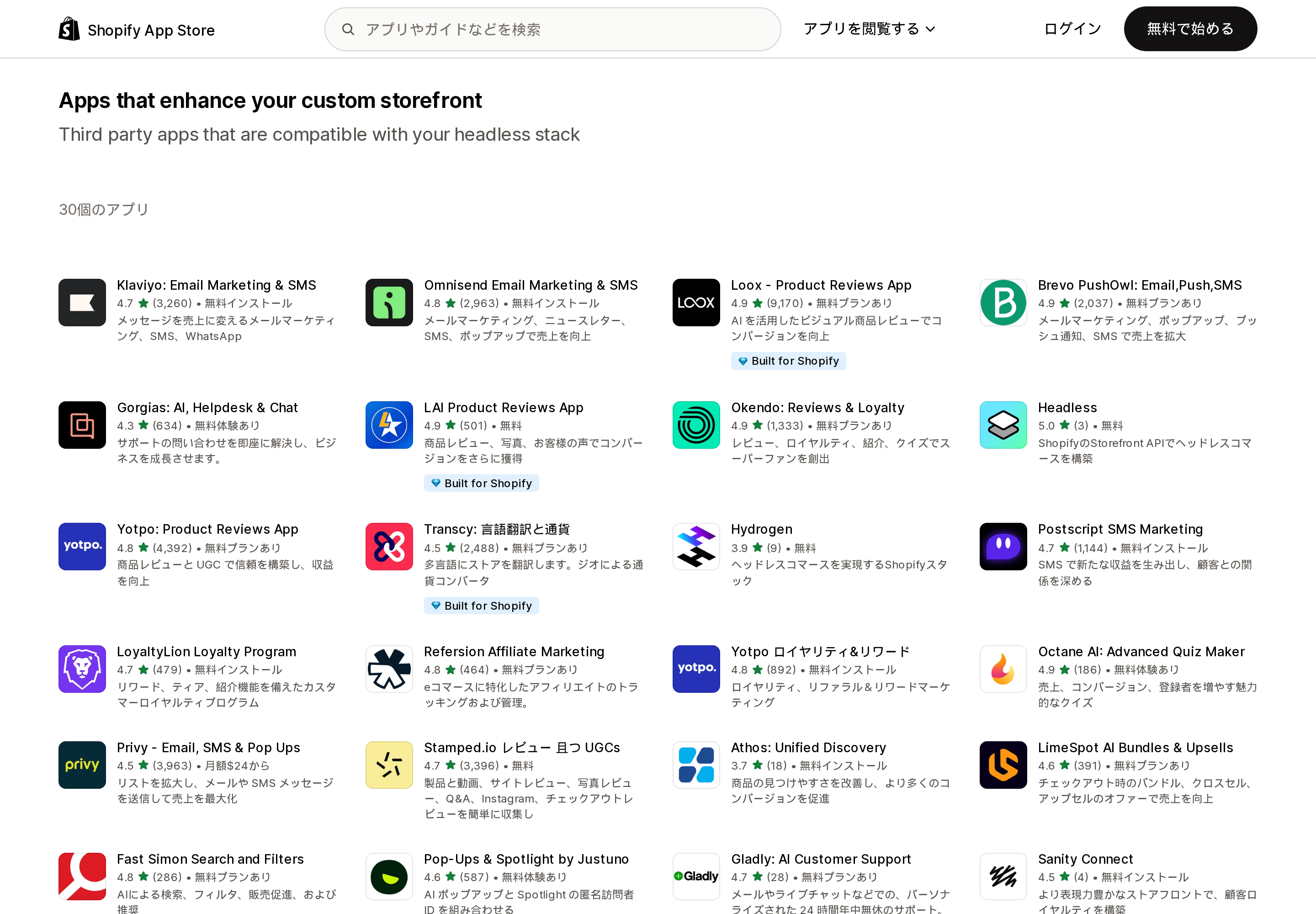This screenshot has height=914, width=1316.
Task: Click the 30個のアプリ count text
Action: pos(104,210)
